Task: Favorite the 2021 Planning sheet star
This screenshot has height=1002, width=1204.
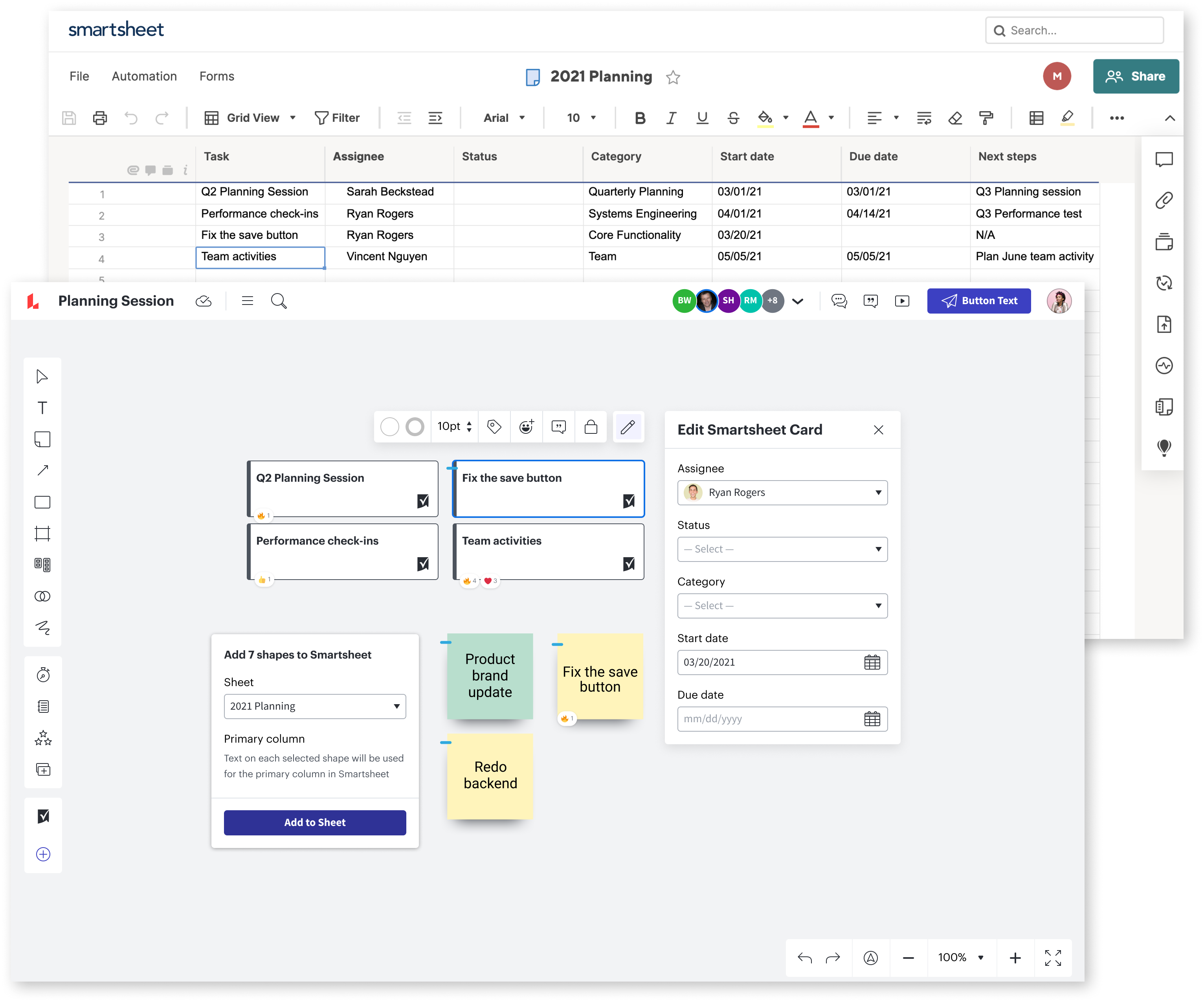Action: (673, 77)
